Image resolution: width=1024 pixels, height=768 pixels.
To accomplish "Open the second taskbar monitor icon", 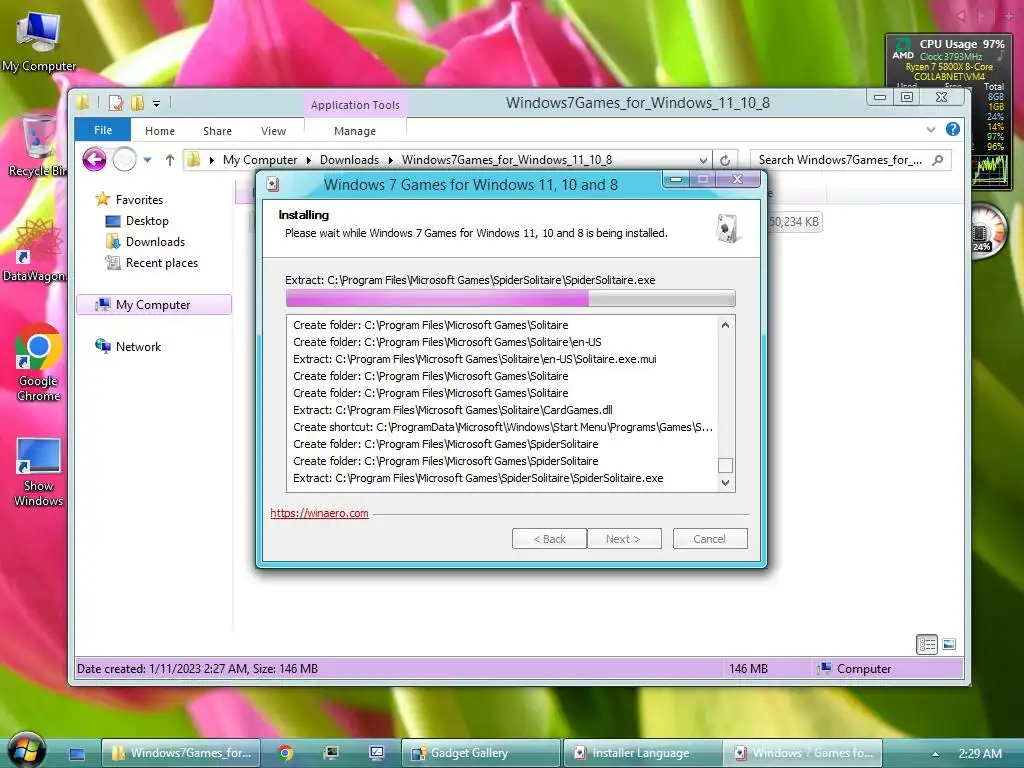I will coord(377,753).
